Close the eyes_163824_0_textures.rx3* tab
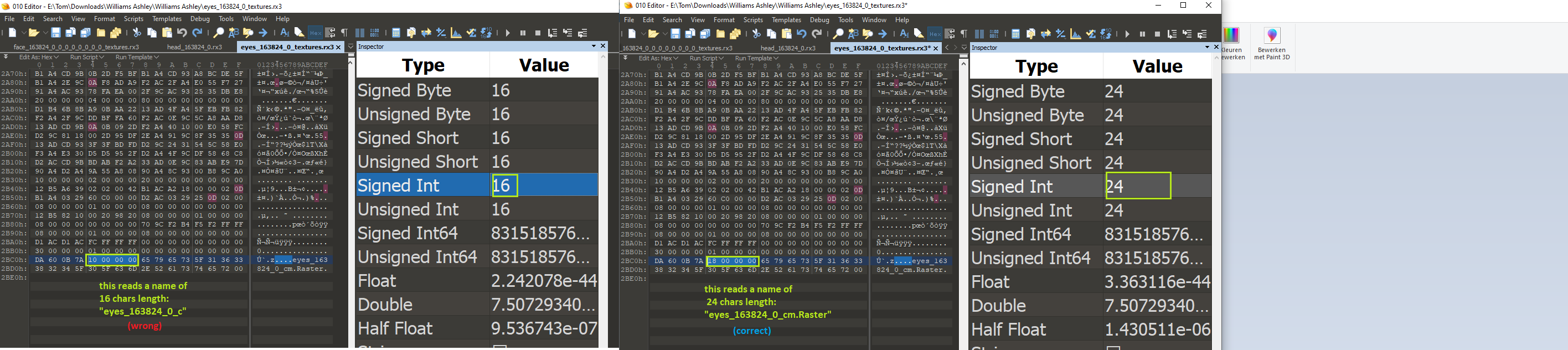The image size is (1568, 350). 936,48
